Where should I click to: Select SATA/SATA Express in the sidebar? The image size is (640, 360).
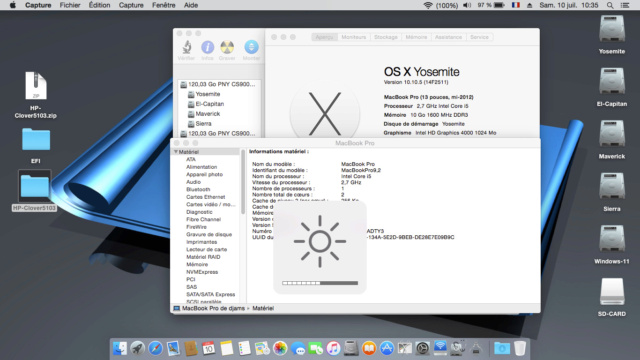(x=211, y=294)
